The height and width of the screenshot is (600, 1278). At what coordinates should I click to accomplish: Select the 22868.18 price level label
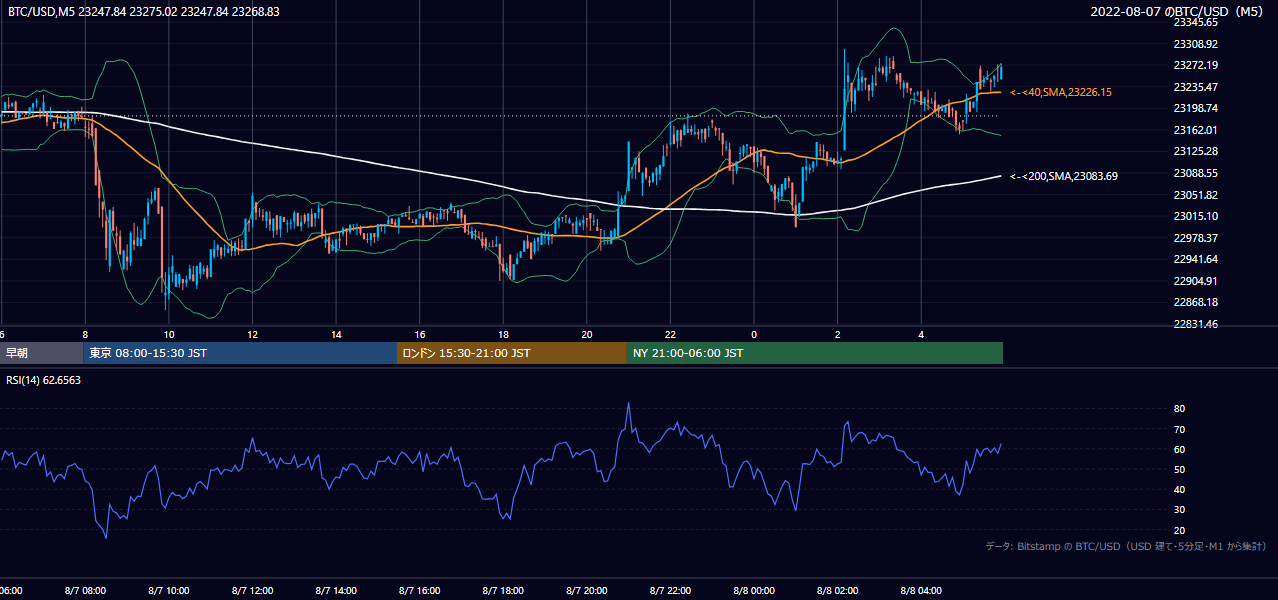pos(1195,302)
